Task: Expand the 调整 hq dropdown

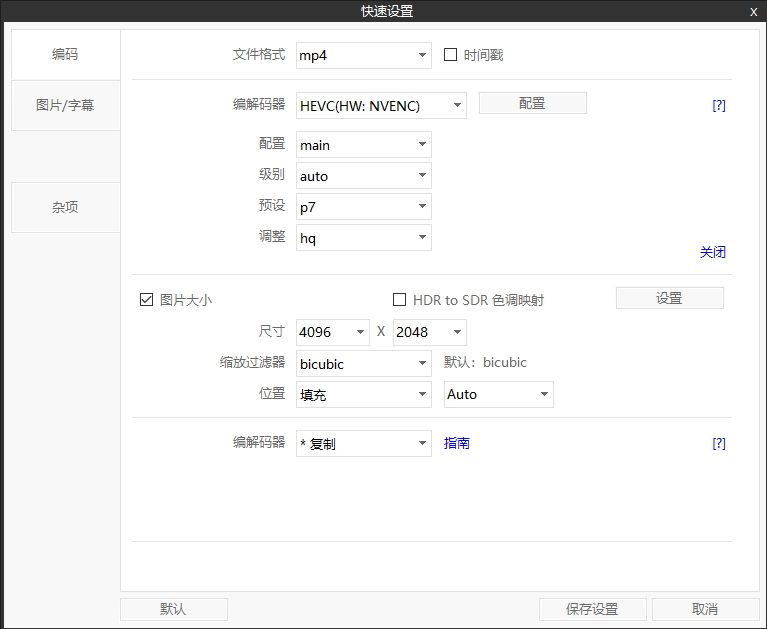Action: click(x=363, y=238)
